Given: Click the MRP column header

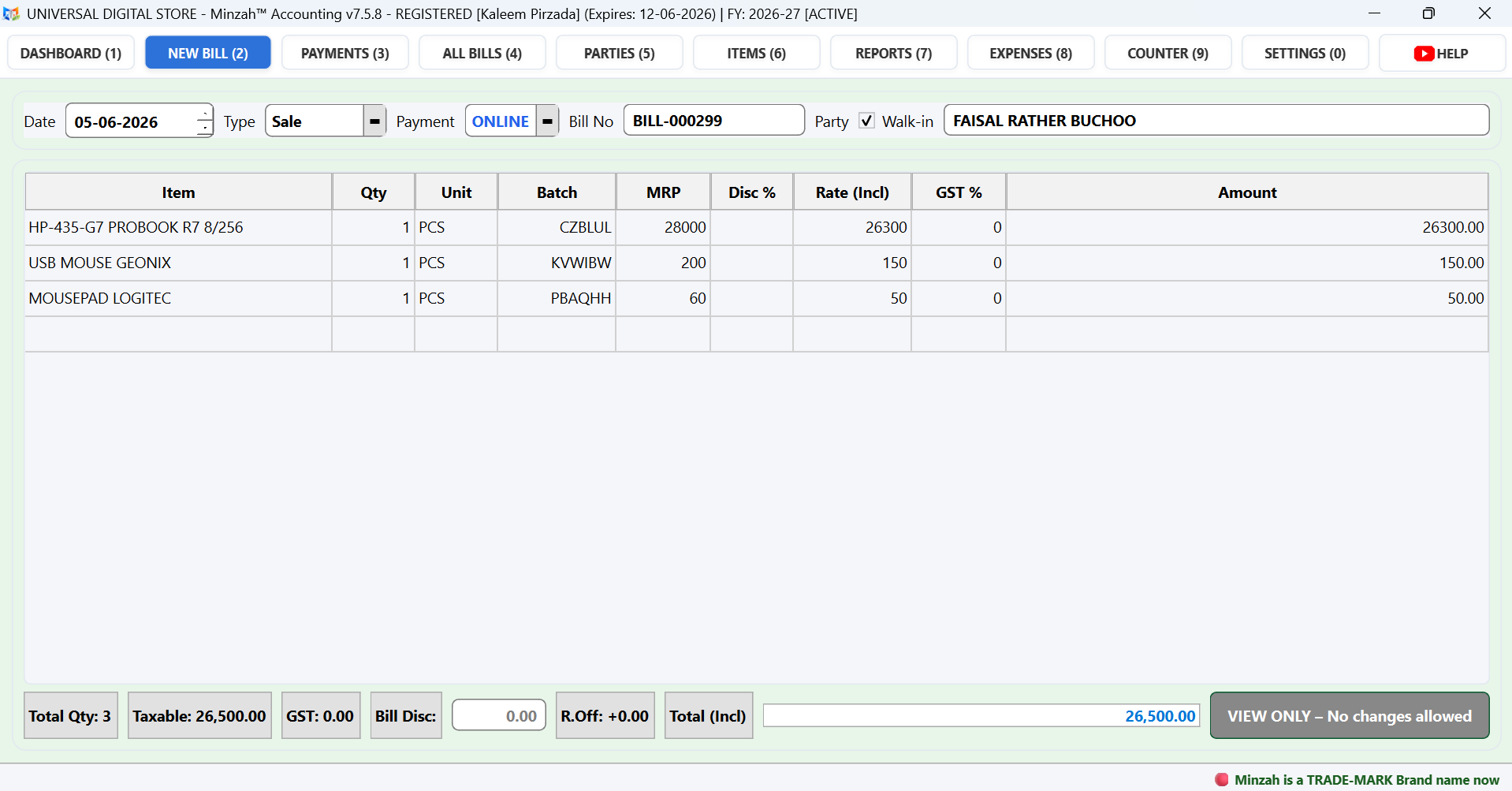Looking at the screenshot, I should click(x=663, y=192).
